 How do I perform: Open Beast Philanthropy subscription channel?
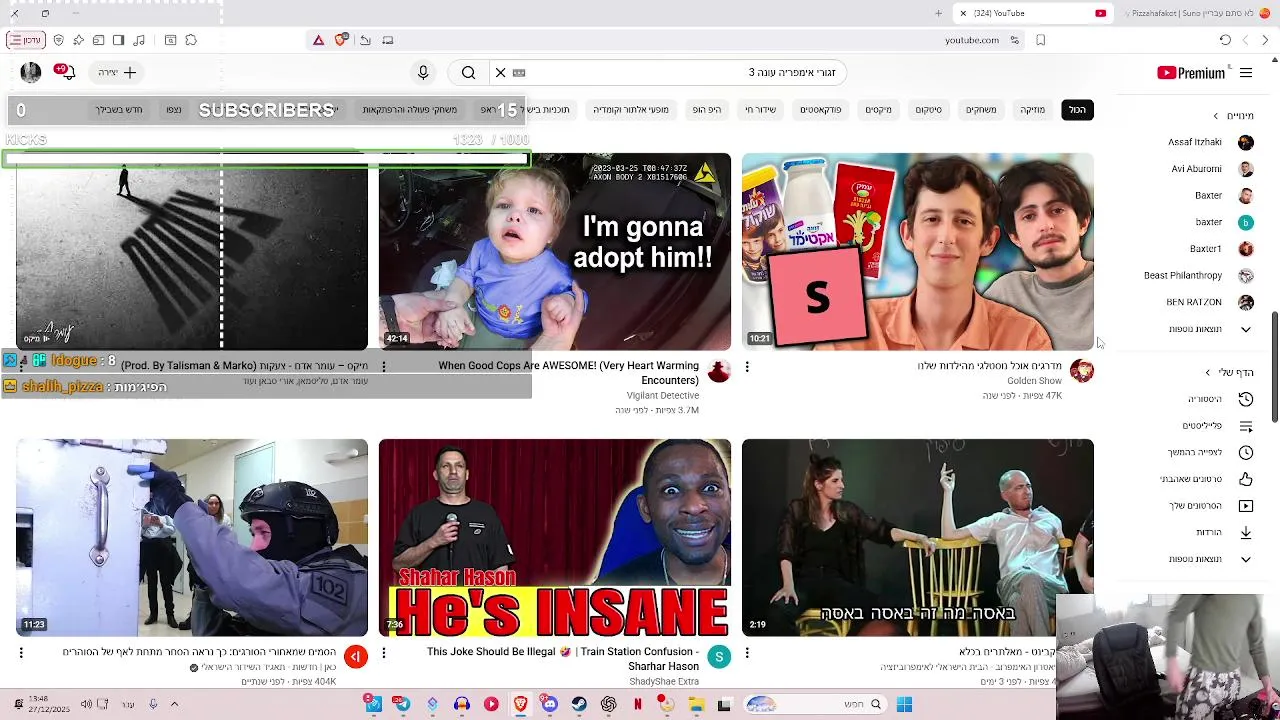pyautogui.click(x=1199, y=276)
